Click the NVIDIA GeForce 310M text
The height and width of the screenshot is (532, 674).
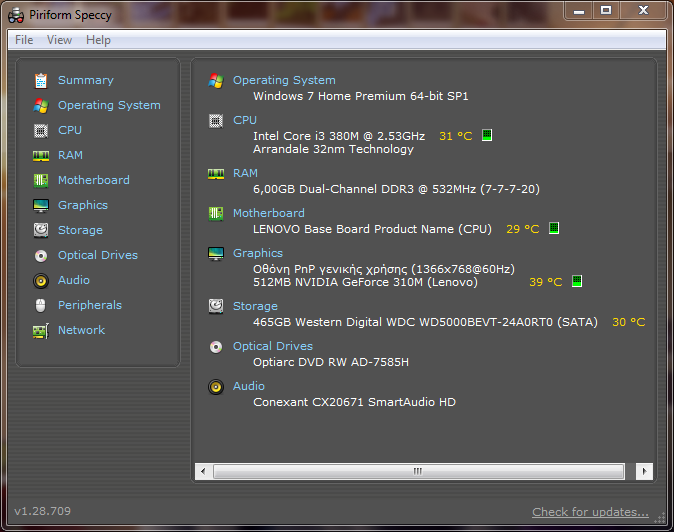pos(365,282)
